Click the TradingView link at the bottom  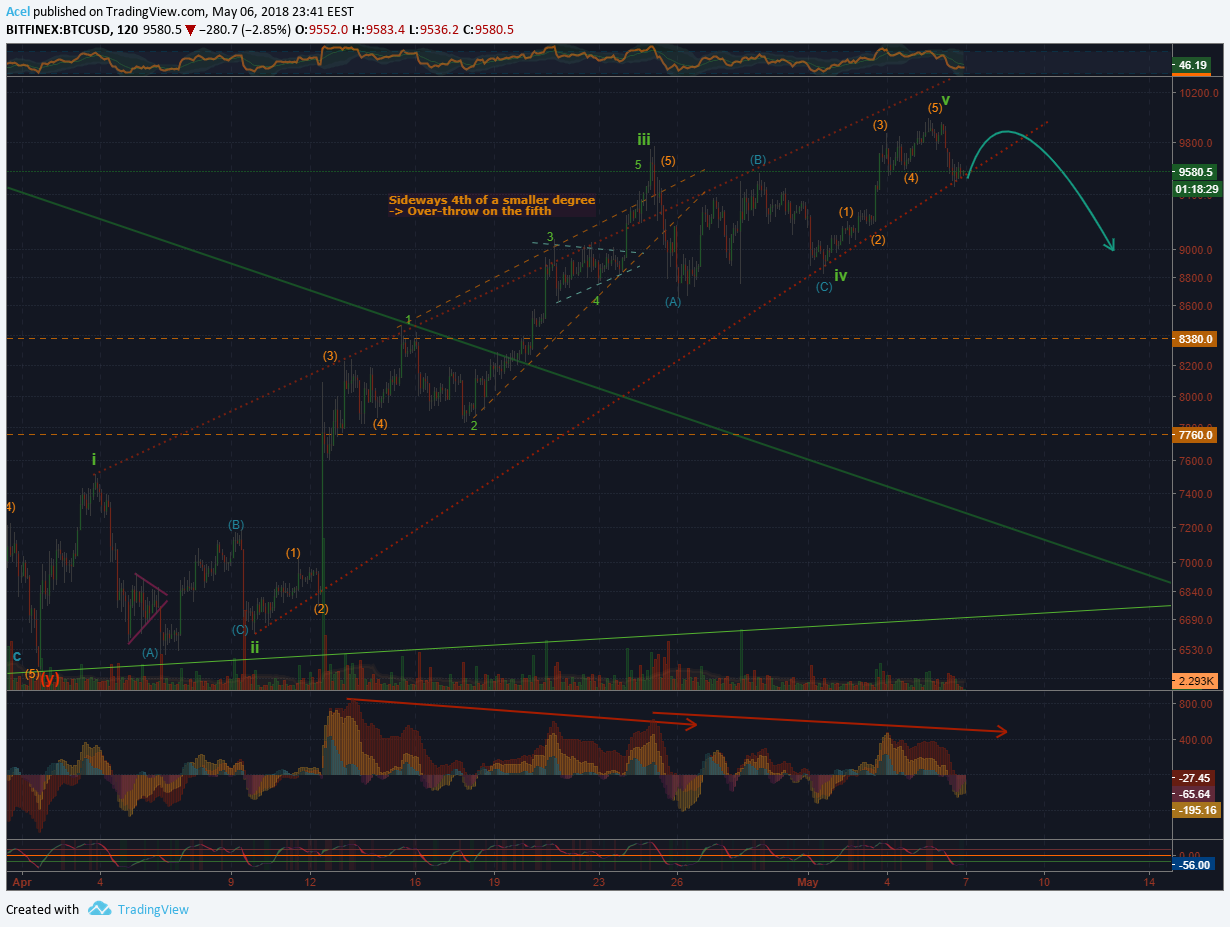pos(152,909)
